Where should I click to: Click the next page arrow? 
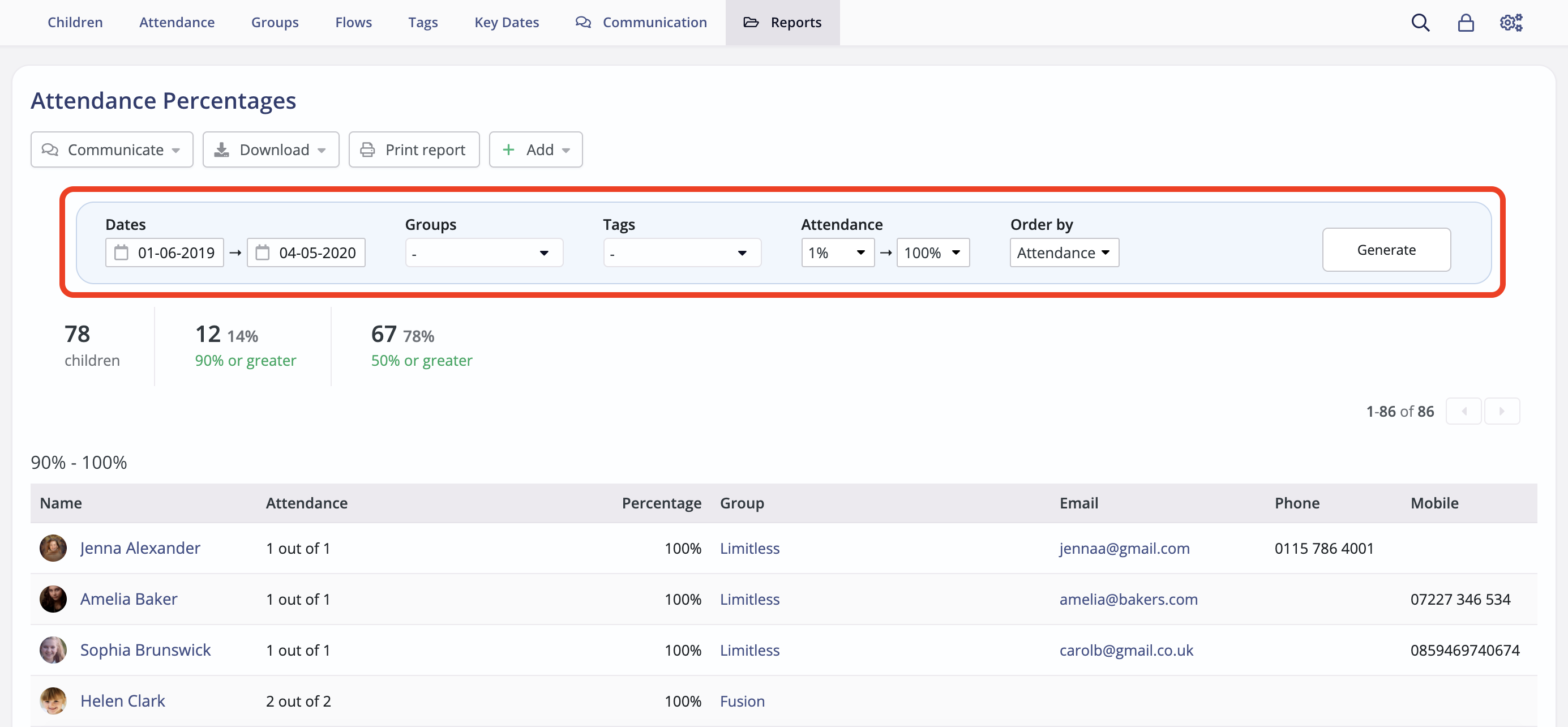(x=1501, y=411)
